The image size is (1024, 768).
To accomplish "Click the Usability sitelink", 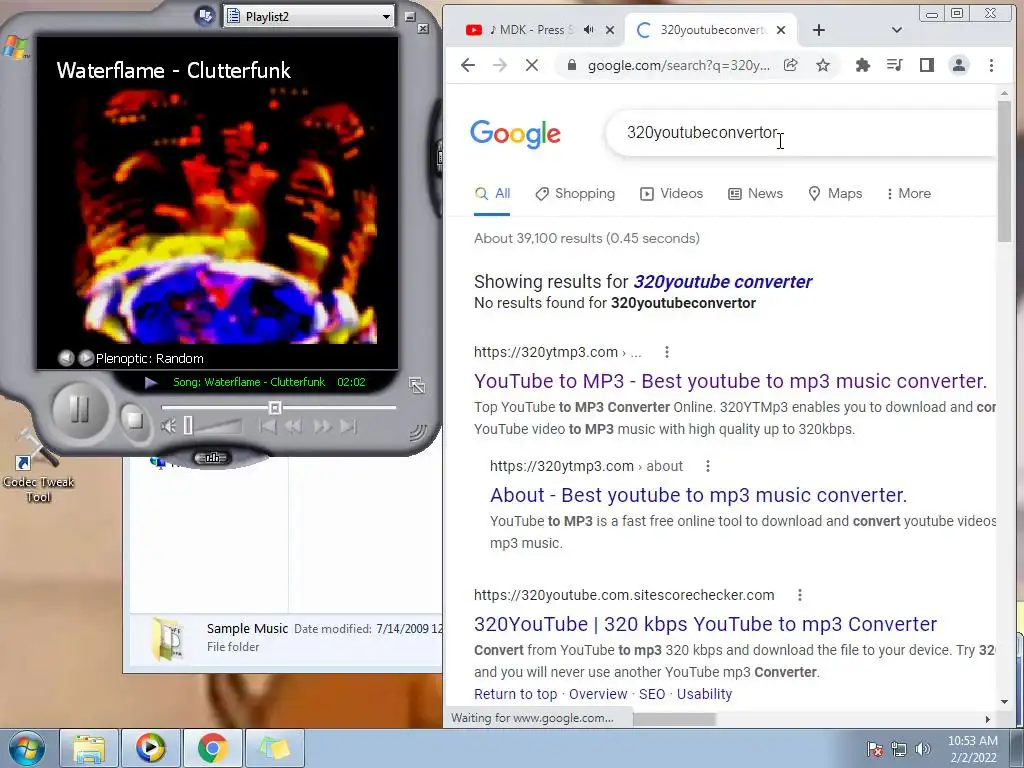I will point(704,694).
